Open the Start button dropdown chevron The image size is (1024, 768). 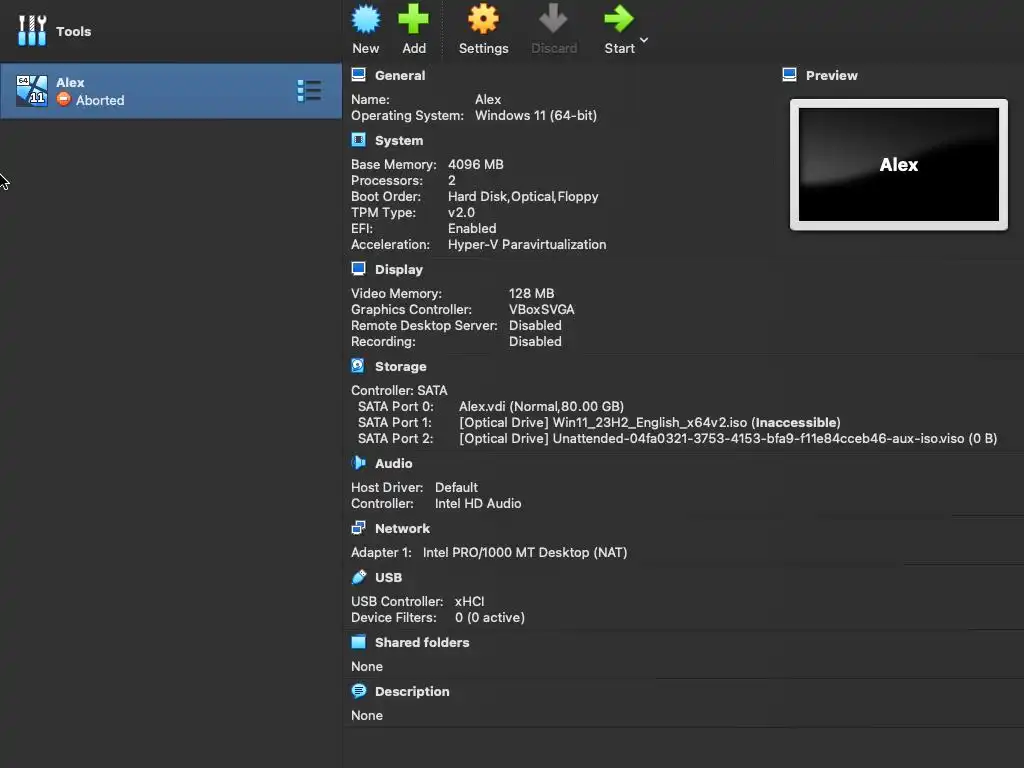[644, 40]
